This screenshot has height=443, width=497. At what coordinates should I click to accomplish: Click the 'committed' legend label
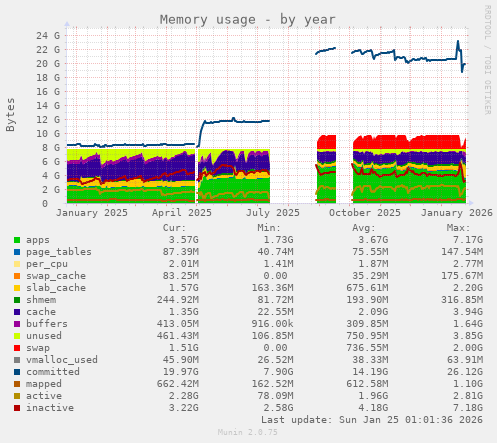53,372
